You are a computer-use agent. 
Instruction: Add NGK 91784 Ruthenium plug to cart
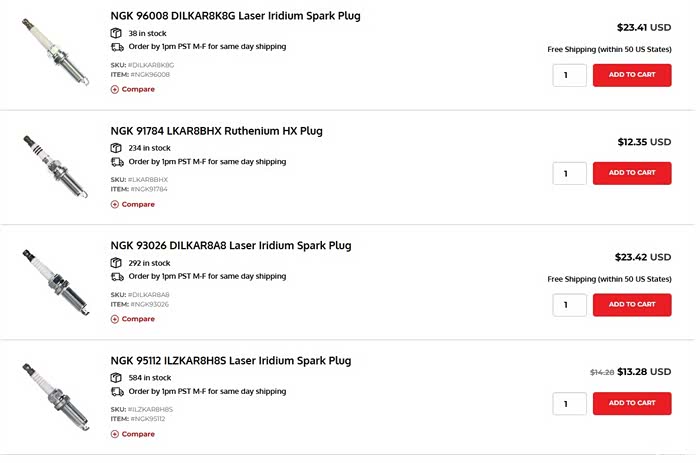(632, 173)
